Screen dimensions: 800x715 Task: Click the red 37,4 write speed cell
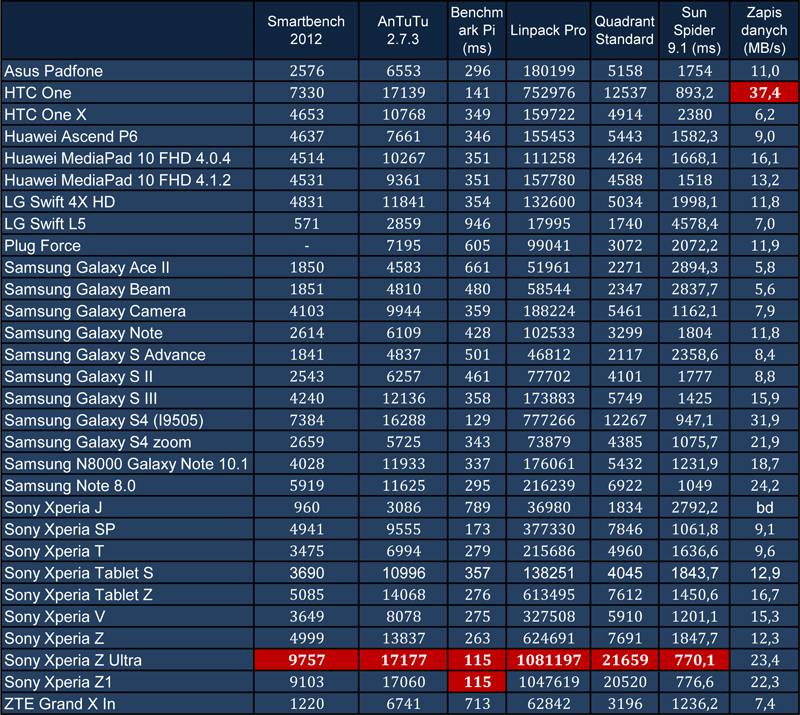(x=764, y=93)
